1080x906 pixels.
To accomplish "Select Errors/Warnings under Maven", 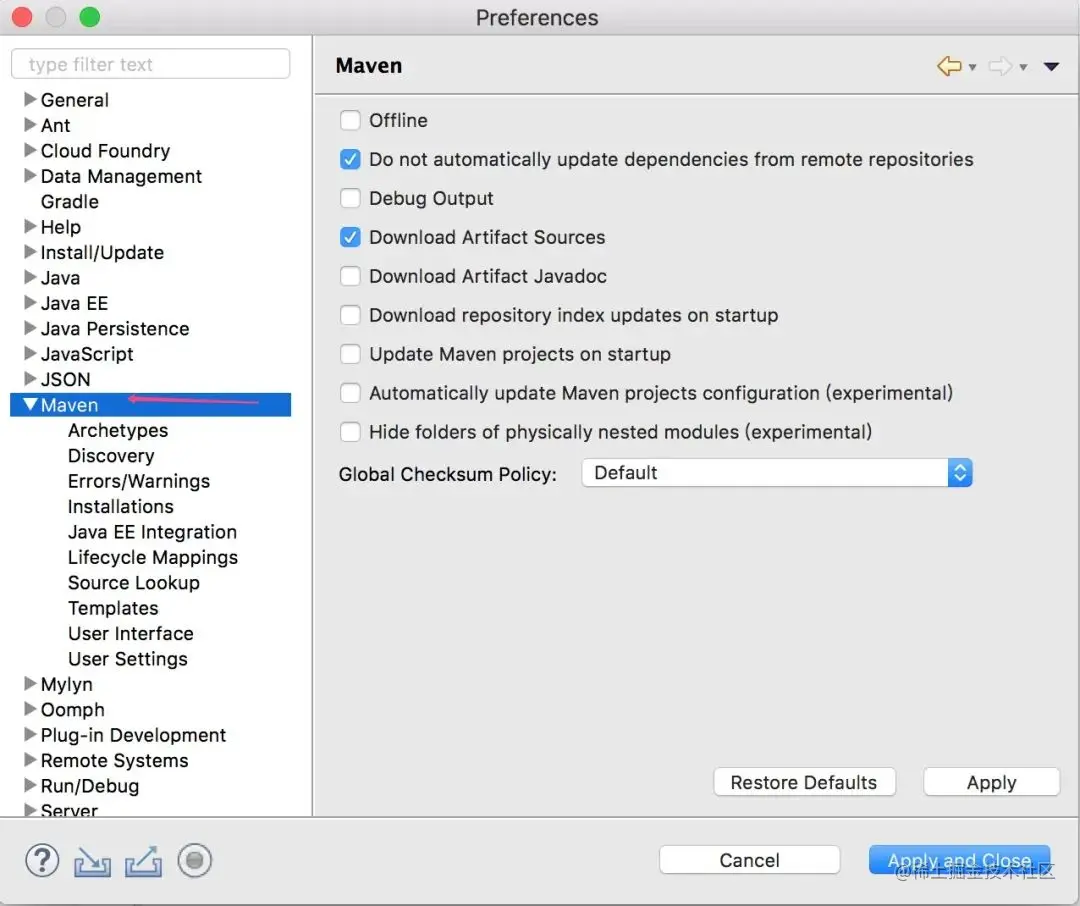I will 138,482.
